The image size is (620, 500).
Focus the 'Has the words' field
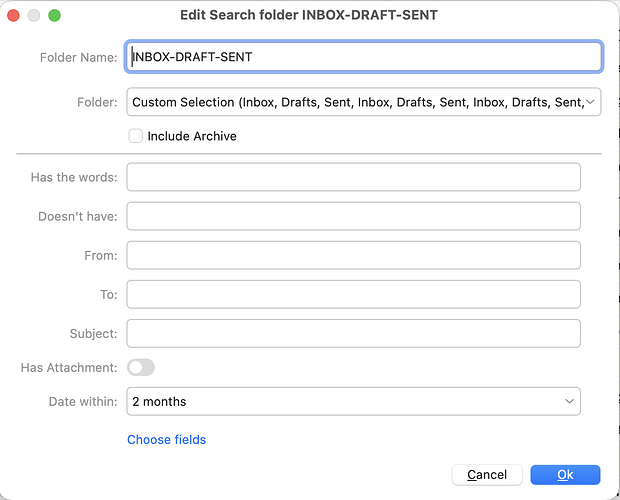click(353, 177)
